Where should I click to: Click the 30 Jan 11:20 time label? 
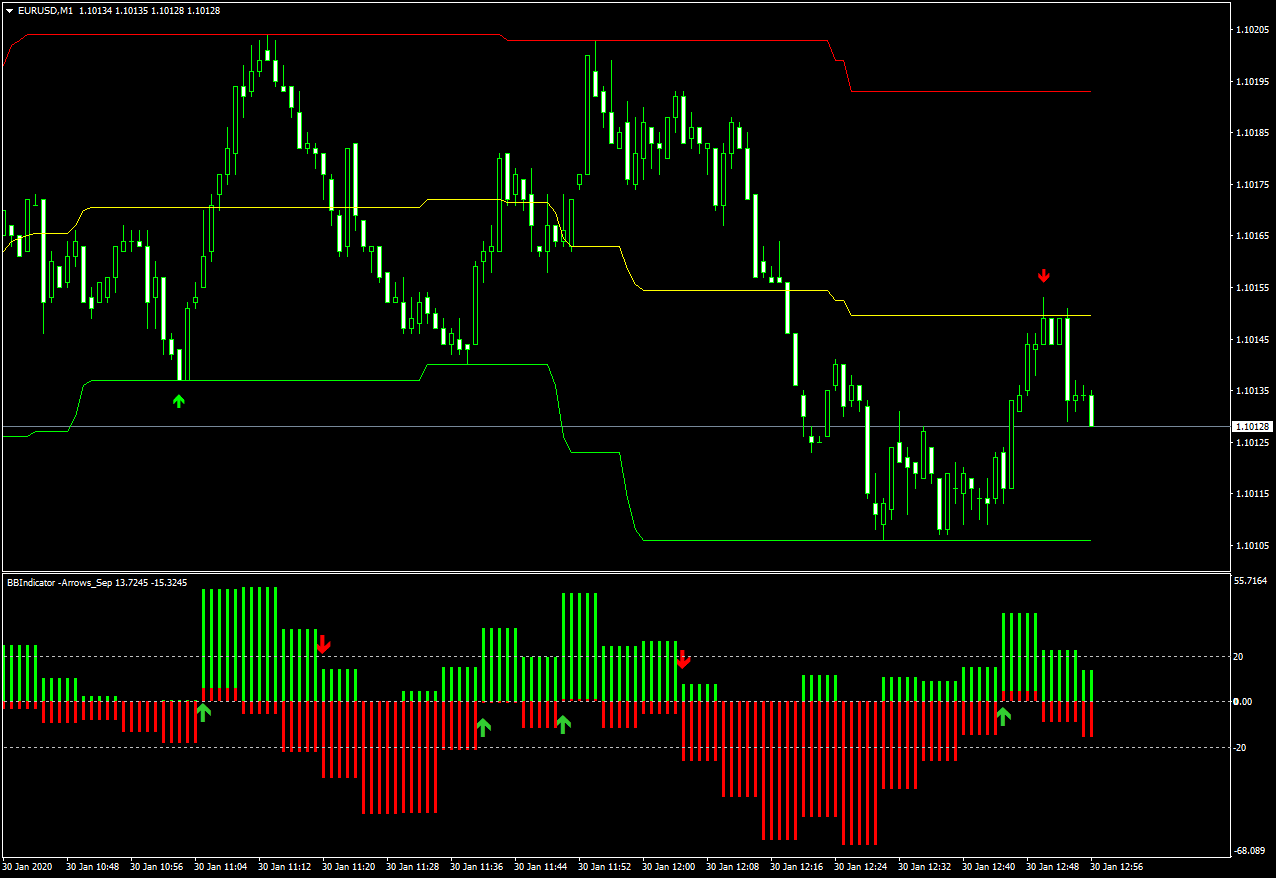tap(349, 867)
